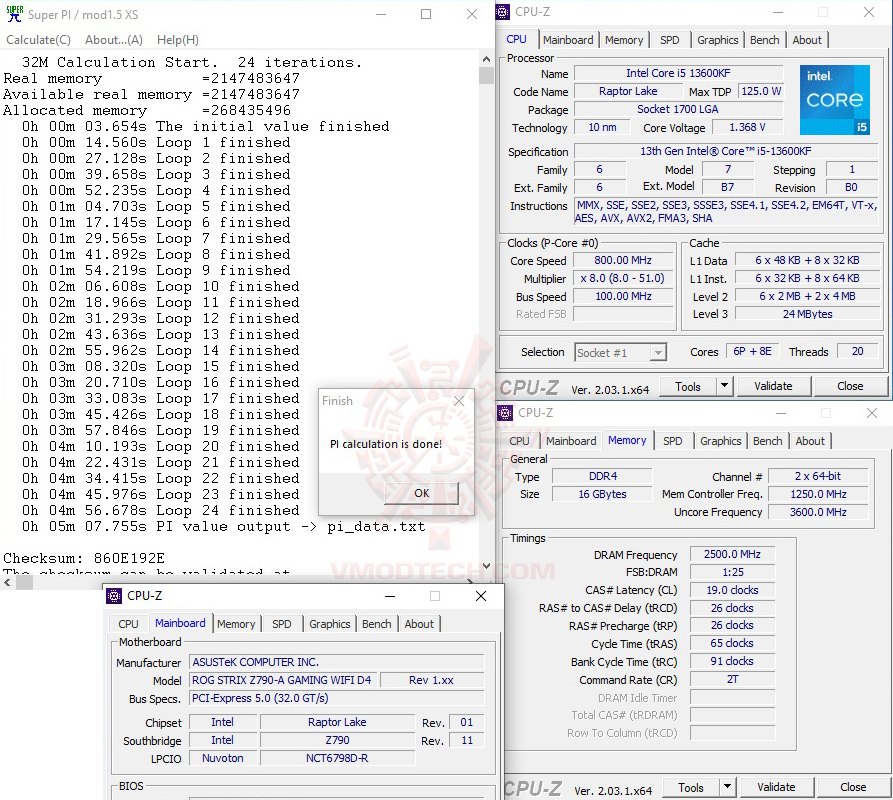Click the CPU-Z icon on the Mainboard window
Viewport: 893px width, 800px height.
pyautogui.click(x=113, y=595)
